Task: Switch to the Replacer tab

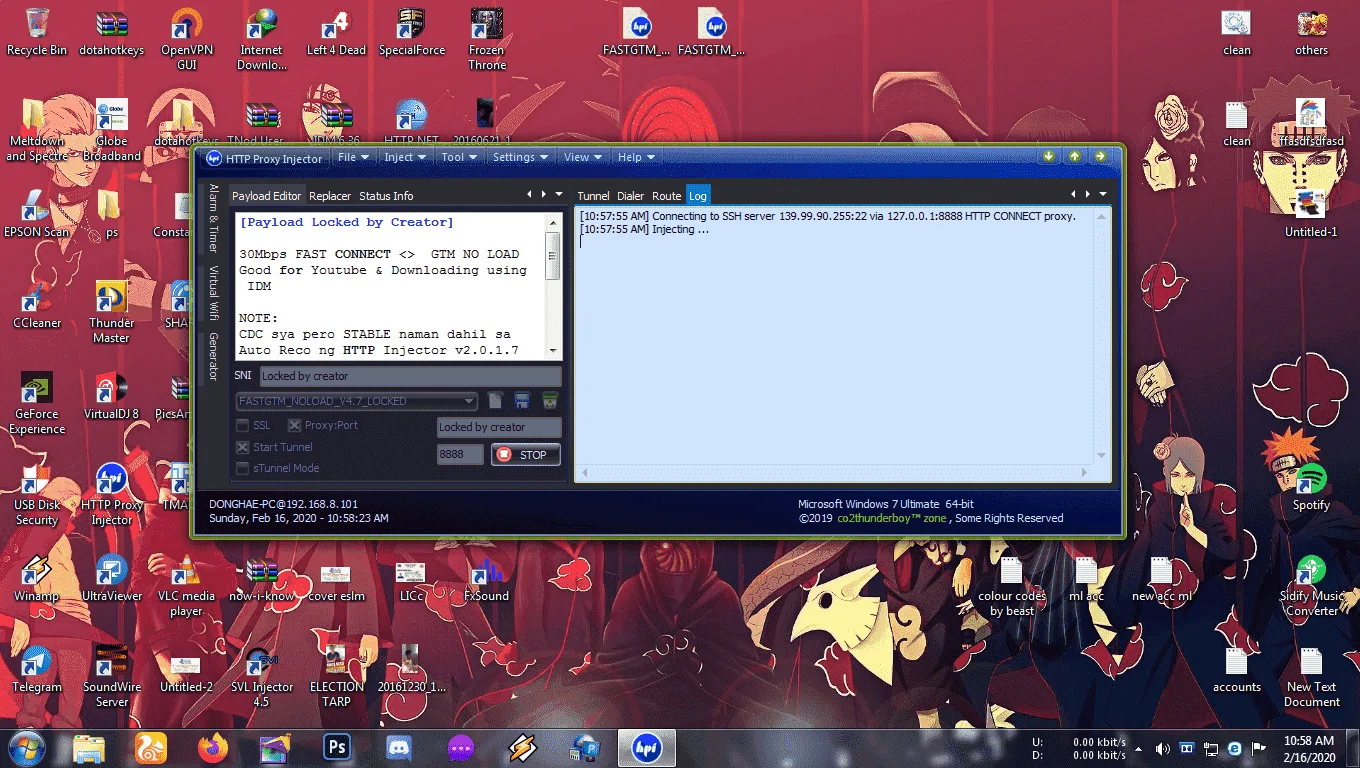Action: pyautogui.click(x=330, y=196)
